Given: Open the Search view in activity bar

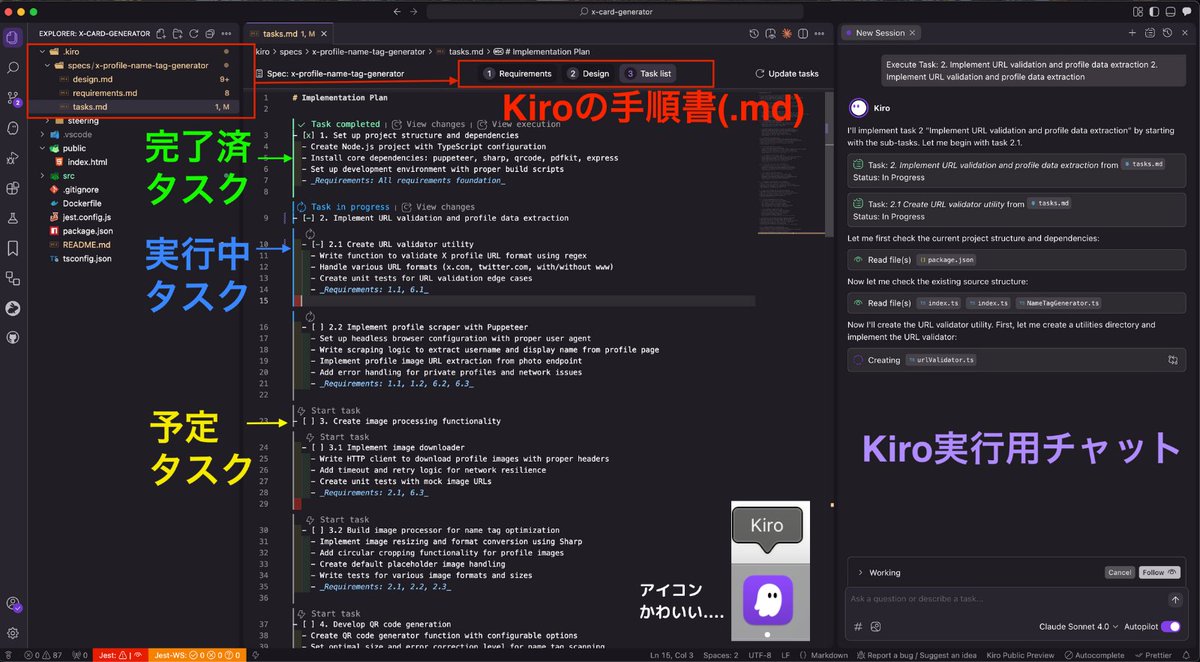Looking at the screenshot, I should click(x=12, y=68).
